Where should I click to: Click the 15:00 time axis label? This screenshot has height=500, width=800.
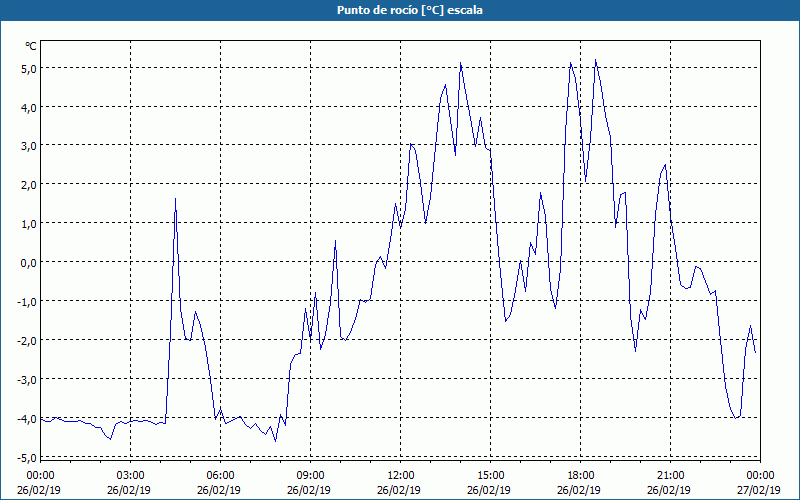point(491,476)
